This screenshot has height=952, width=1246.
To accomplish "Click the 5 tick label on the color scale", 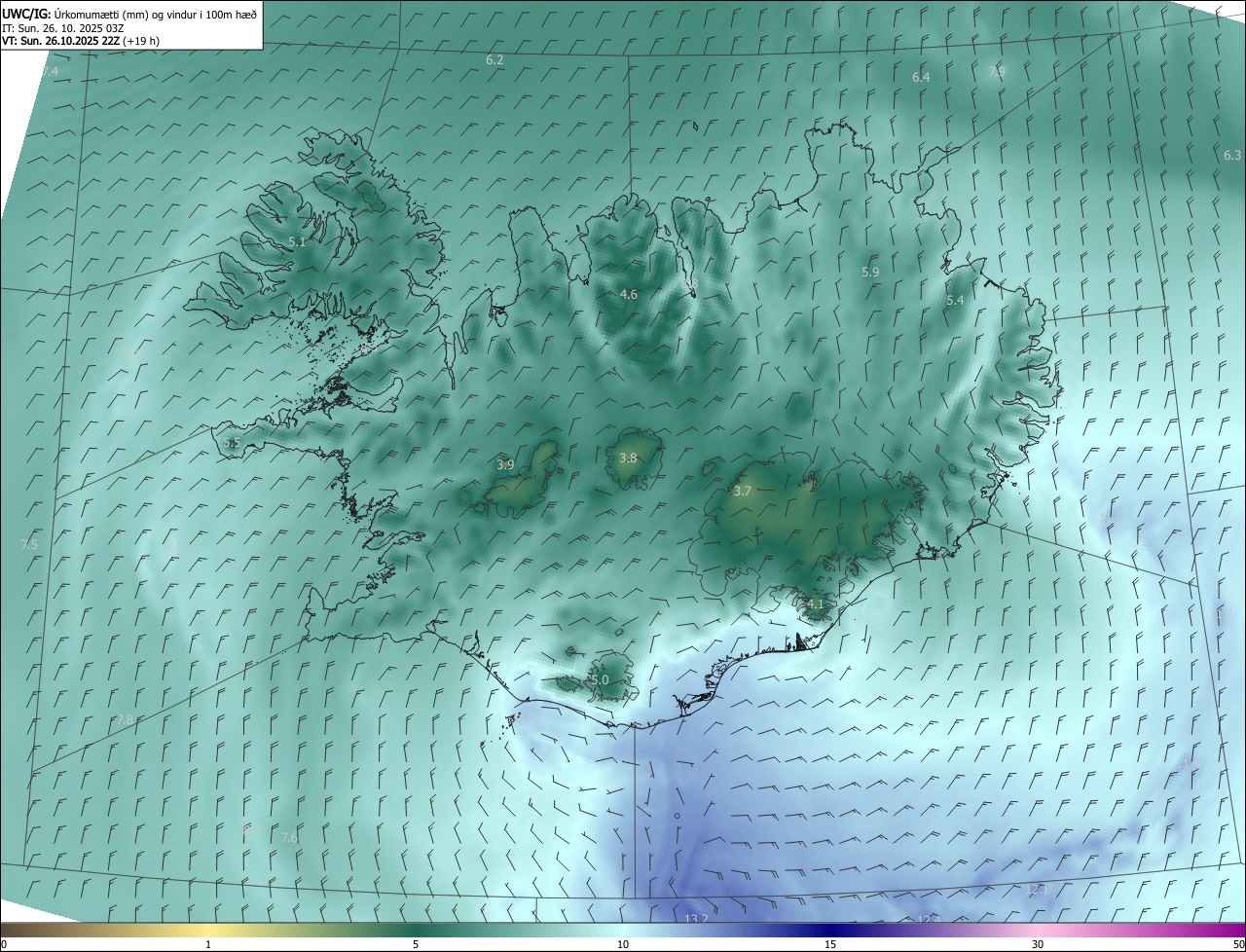I will point(416,944).
